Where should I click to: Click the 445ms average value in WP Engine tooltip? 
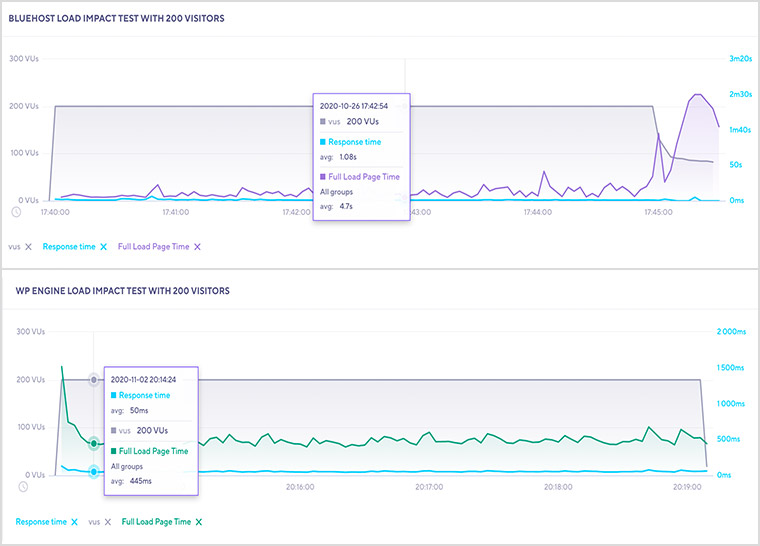[x=141, y=481]
